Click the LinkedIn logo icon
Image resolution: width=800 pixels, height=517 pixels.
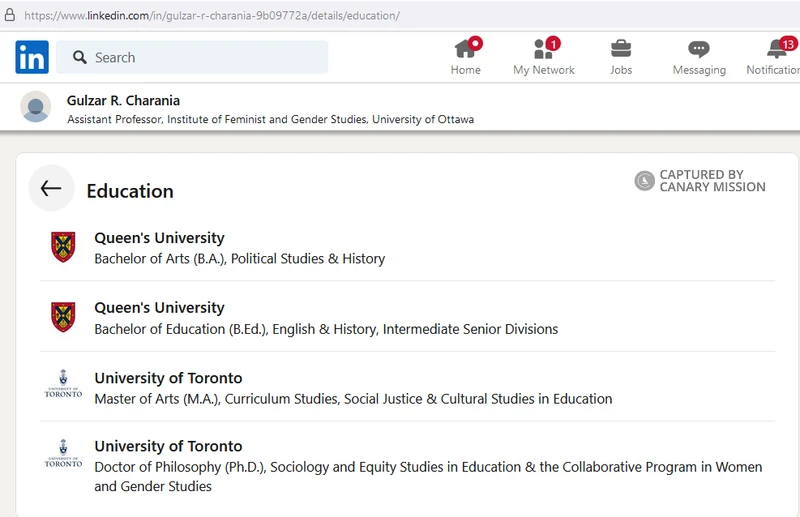point(32,57)
